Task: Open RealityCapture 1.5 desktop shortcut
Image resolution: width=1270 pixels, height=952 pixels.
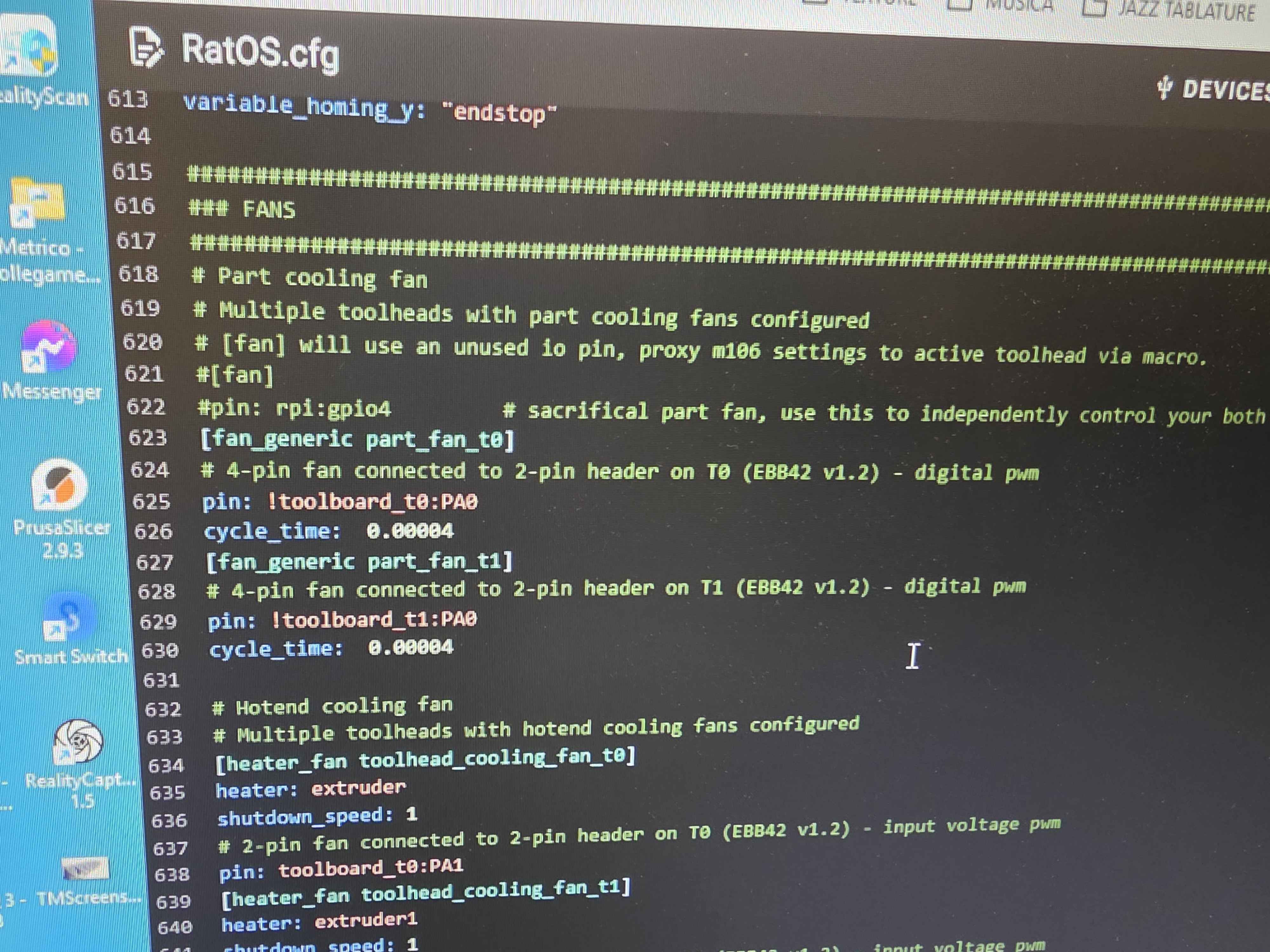Action: [x=78, y=741]
